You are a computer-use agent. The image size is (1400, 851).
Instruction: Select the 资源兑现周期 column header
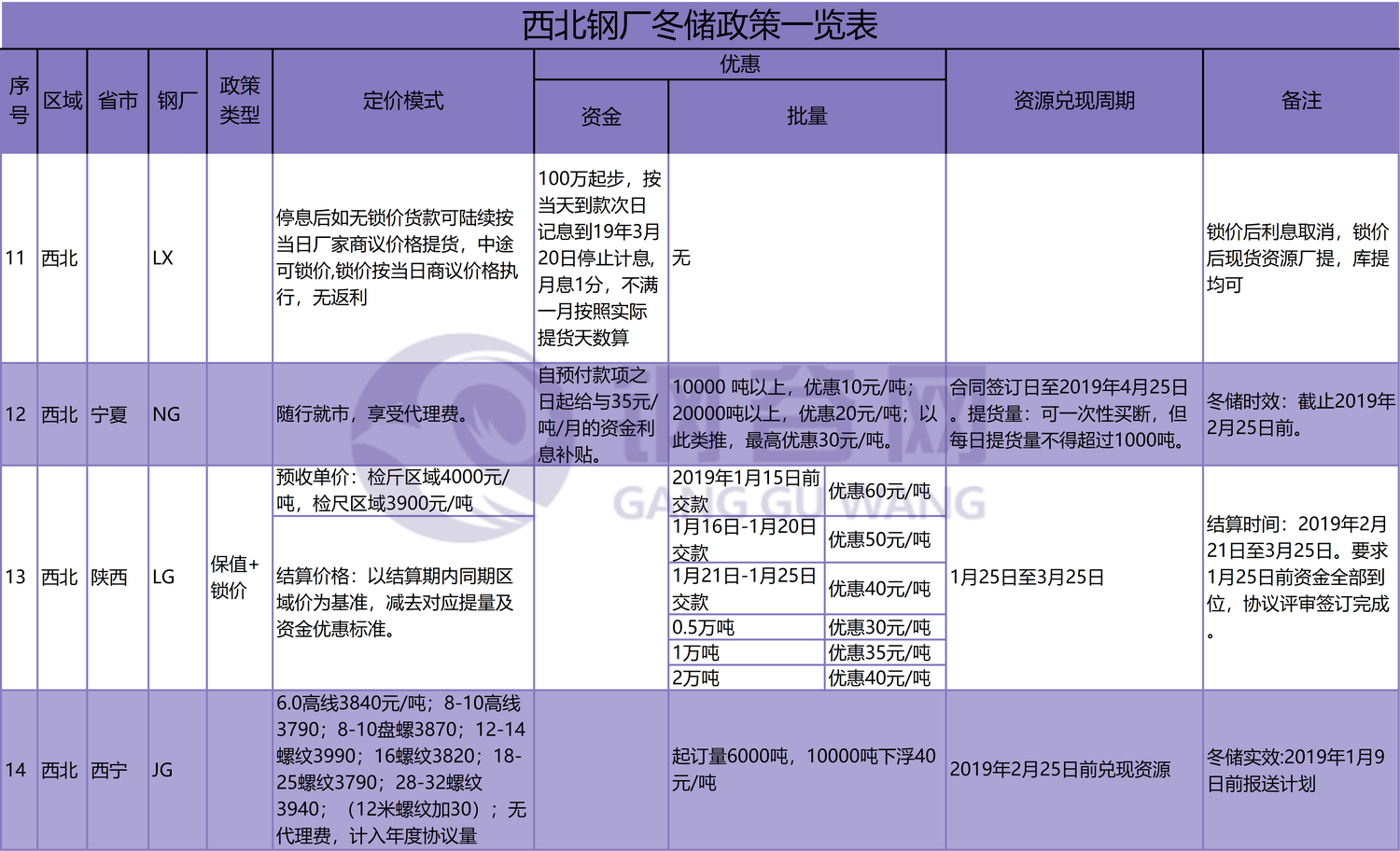pos(1074,101)
